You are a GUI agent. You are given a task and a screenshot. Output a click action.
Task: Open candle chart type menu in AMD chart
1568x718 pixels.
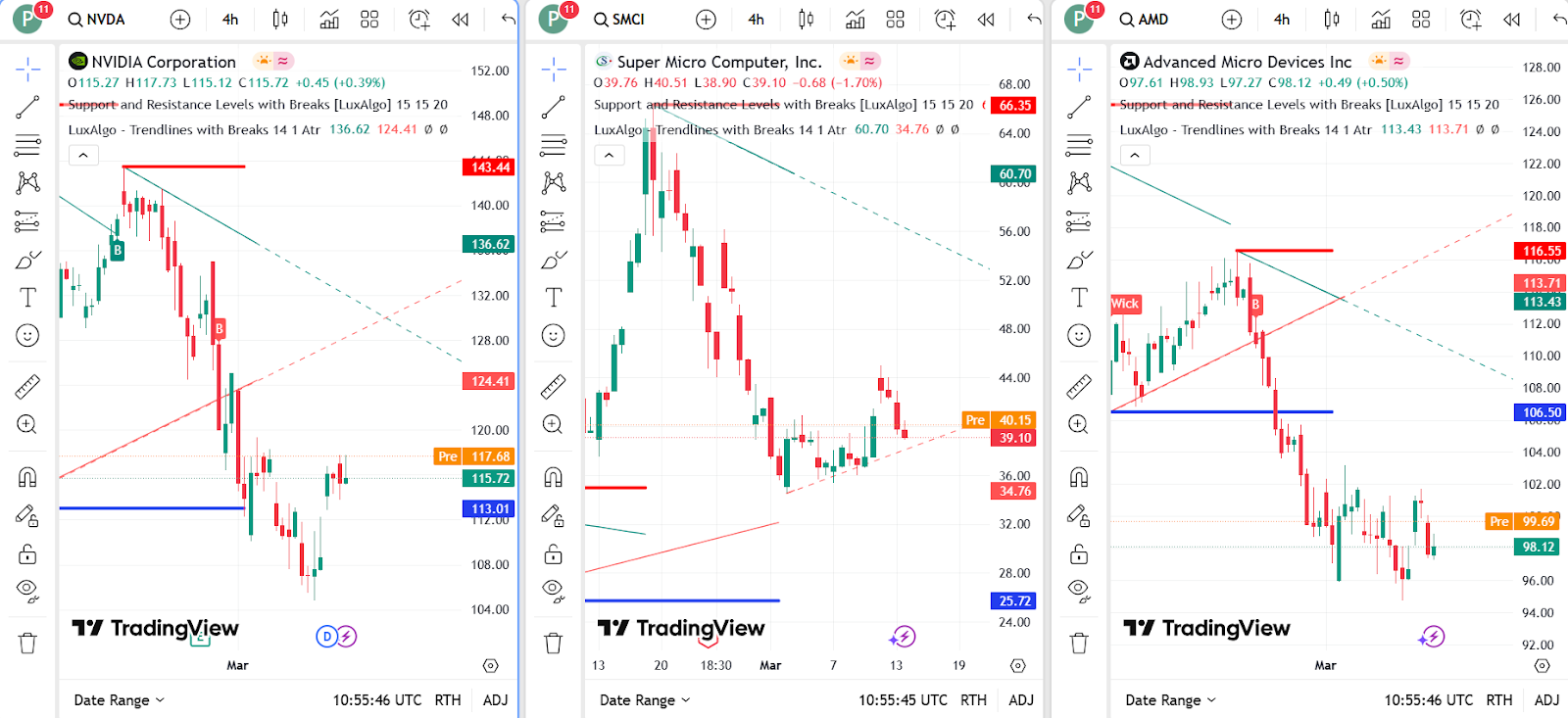tap(1332, 20)
